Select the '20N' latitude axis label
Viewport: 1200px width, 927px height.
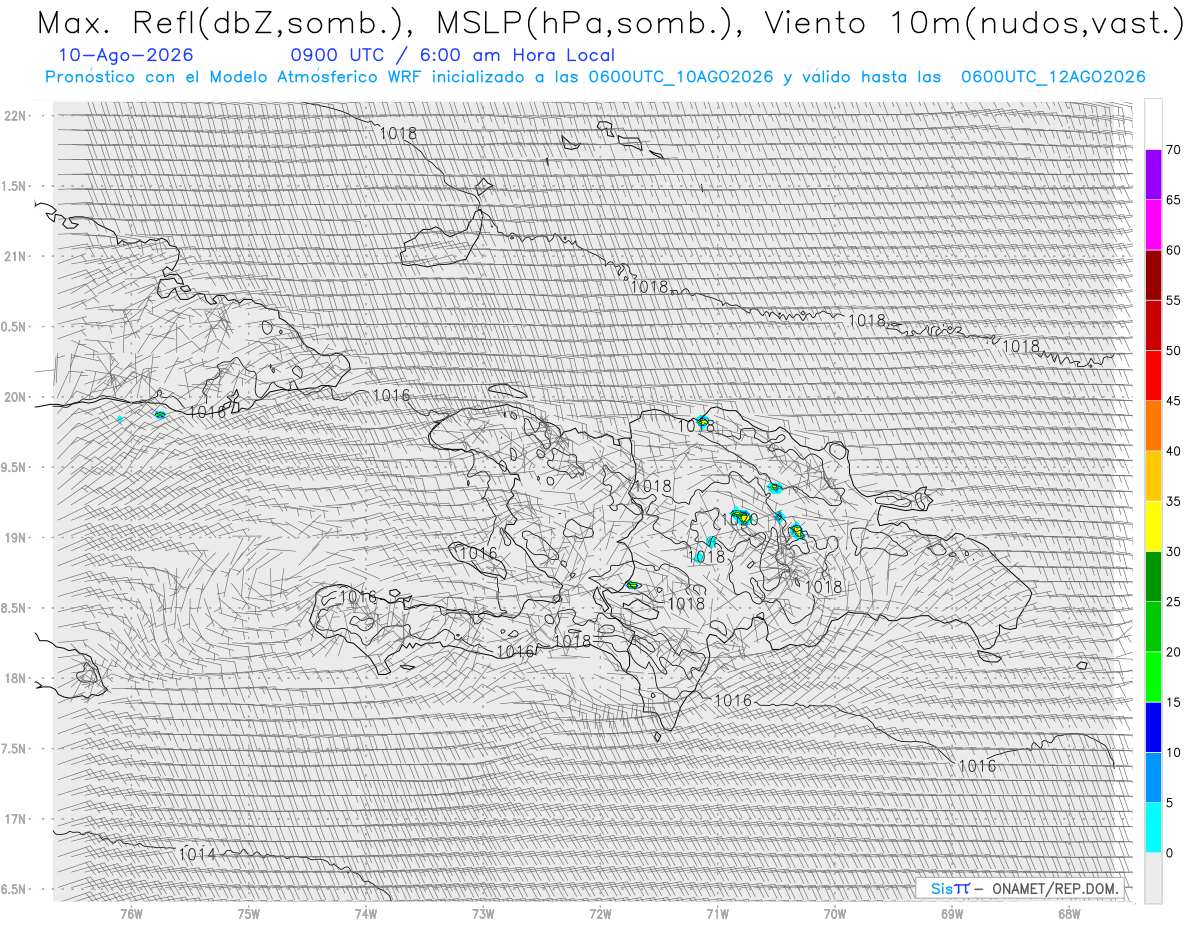point(15,397)
